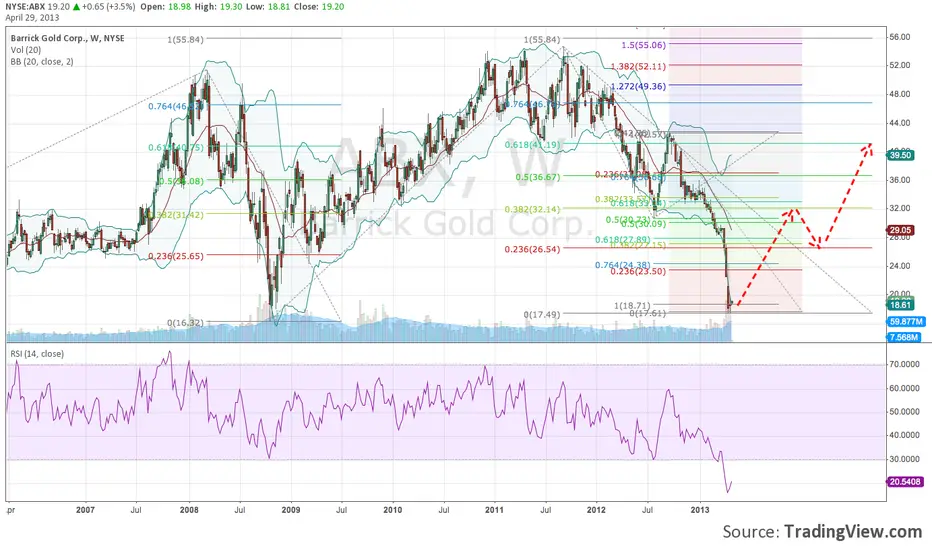Click the 2009 time axis label

(291, 510)
